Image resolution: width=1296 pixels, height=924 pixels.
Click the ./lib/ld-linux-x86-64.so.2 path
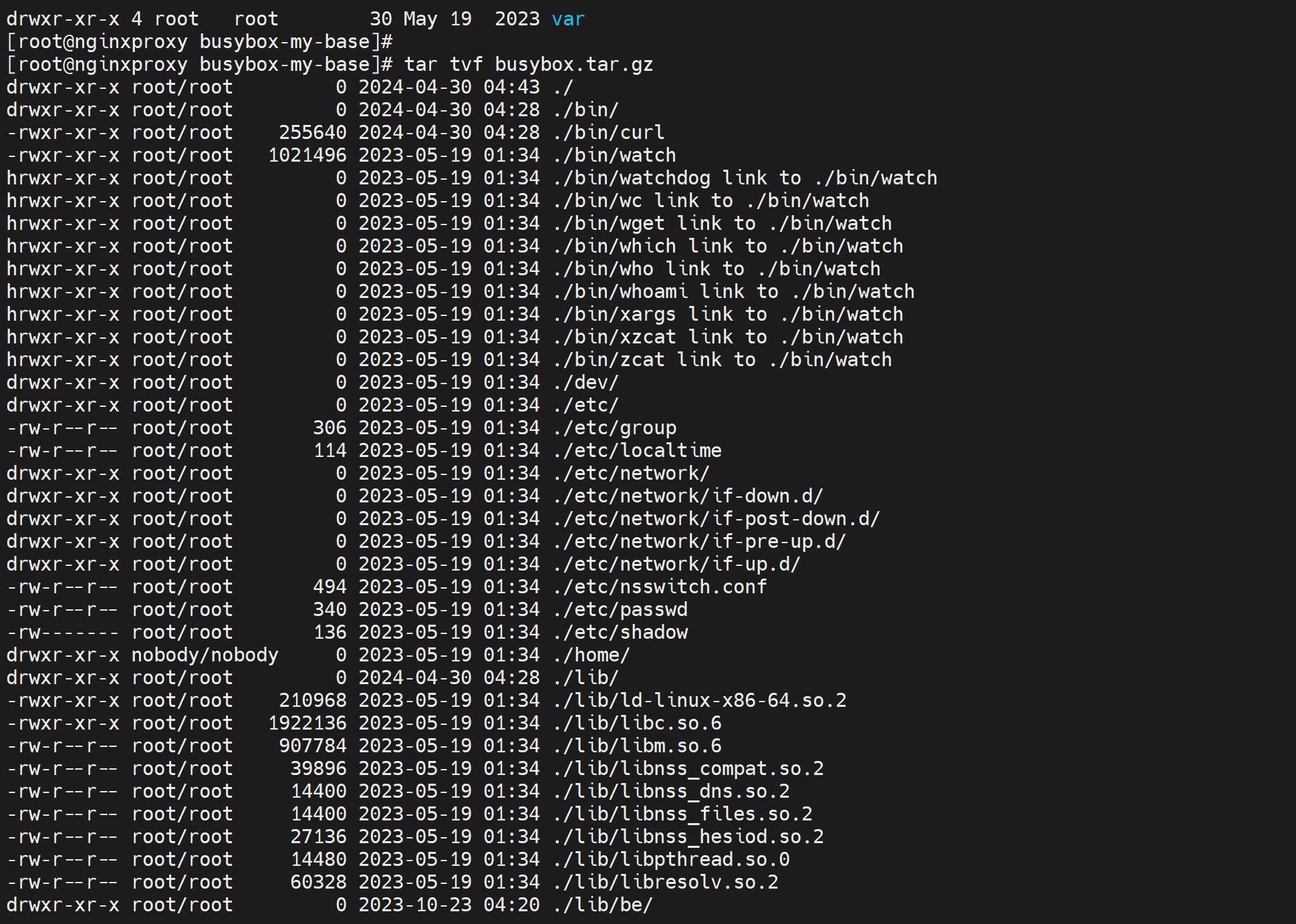[700, 701]
